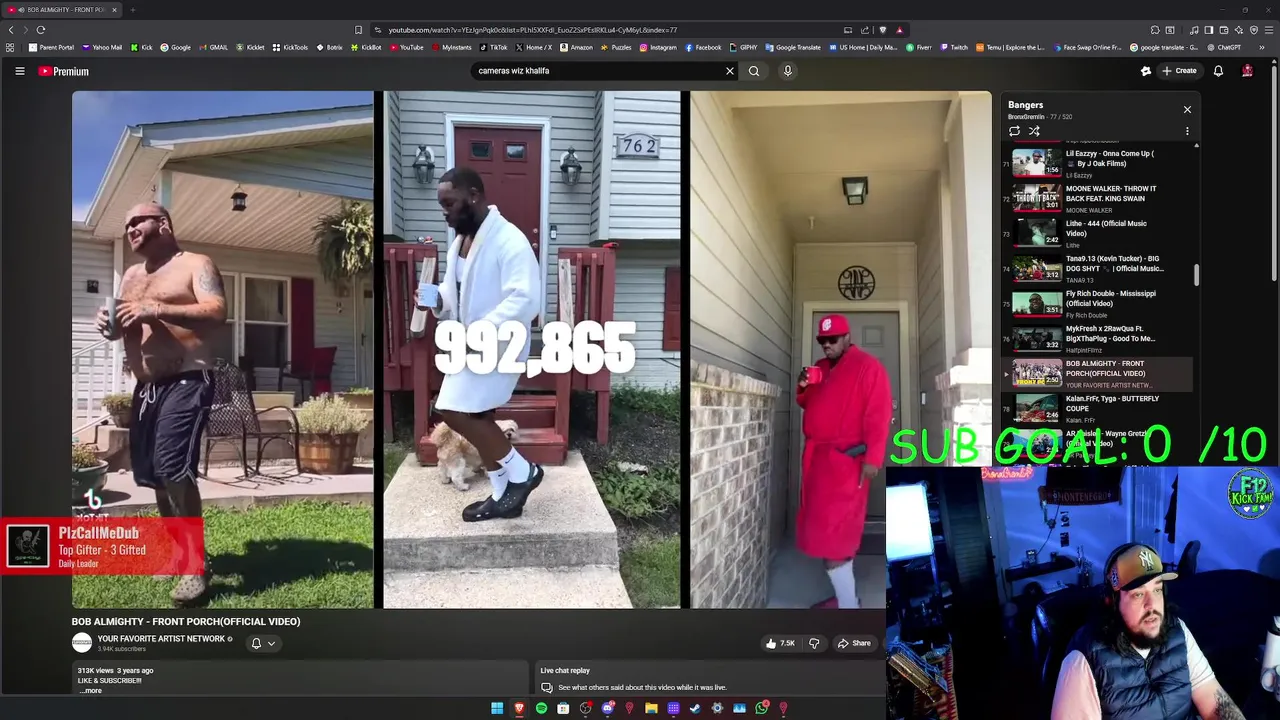
Task: Open Spotify from taskbar
Action: click(x=541, y=708)
